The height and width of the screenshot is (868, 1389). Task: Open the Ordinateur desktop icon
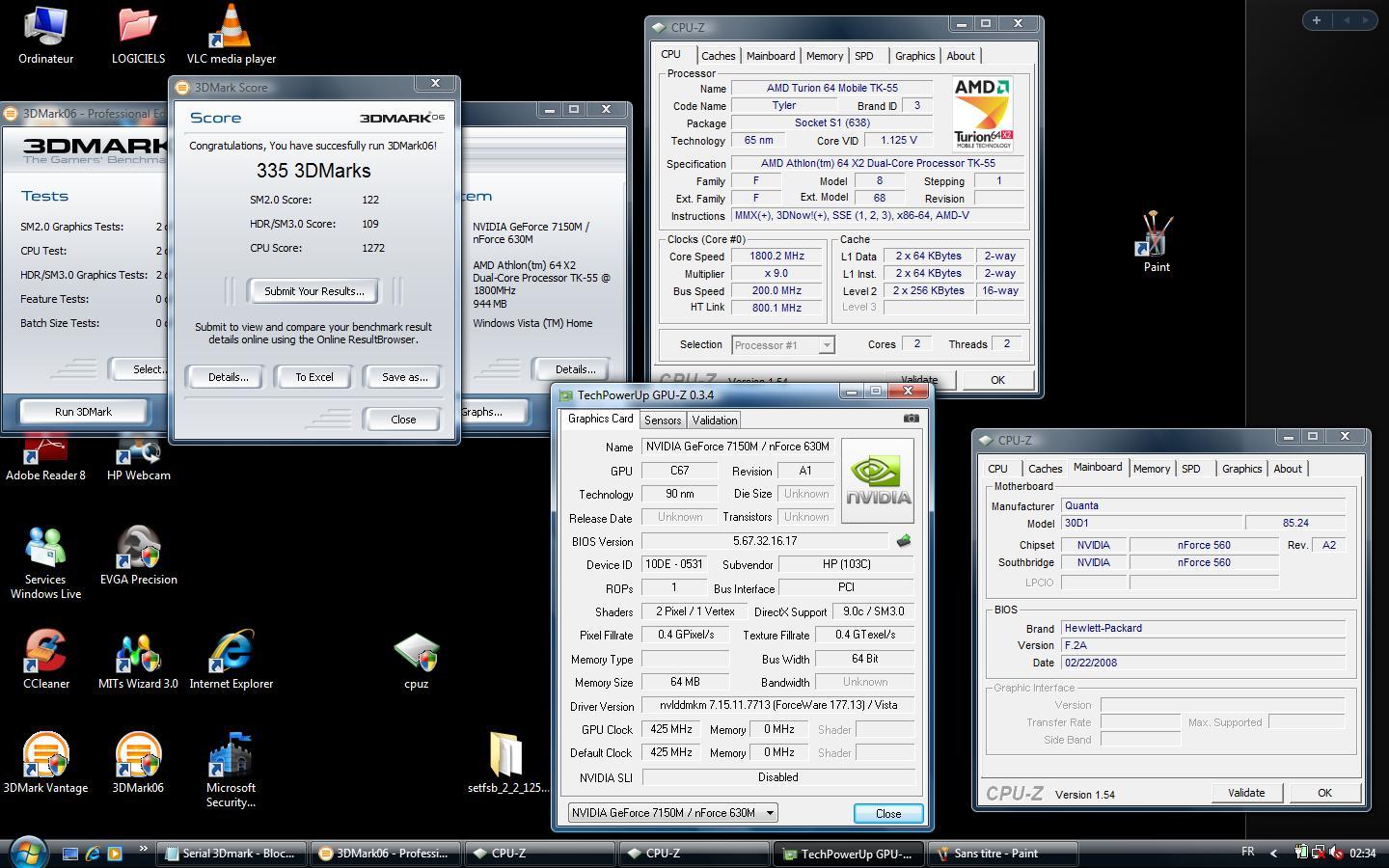click(45, 35)
